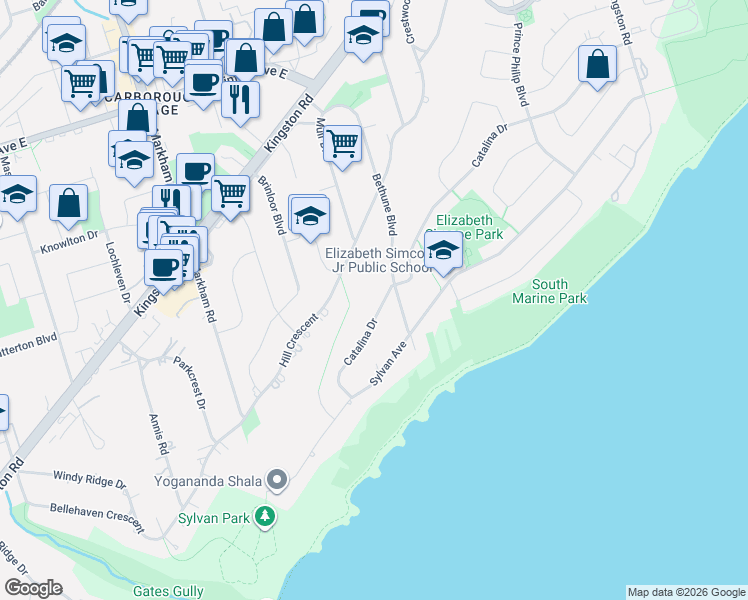Select Elizabeth Simcoe Jr Public School text
This screenshot has height=600, width=748.
[x=379, y=260]
